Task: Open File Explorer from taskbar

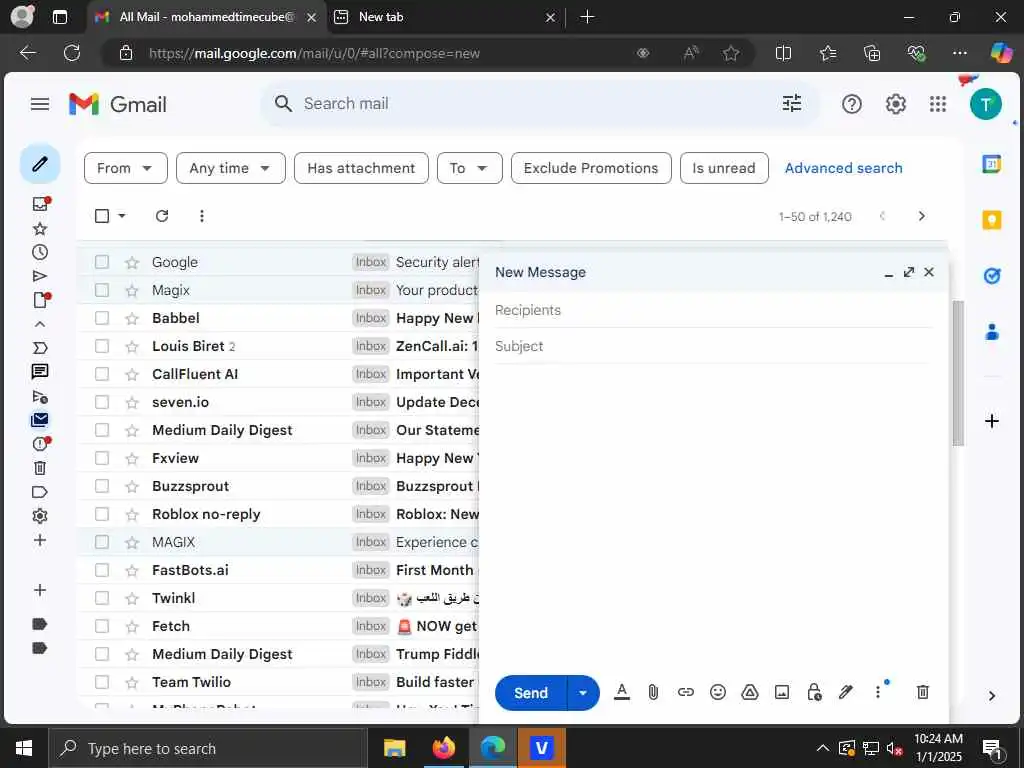Action: pos(394,748)
